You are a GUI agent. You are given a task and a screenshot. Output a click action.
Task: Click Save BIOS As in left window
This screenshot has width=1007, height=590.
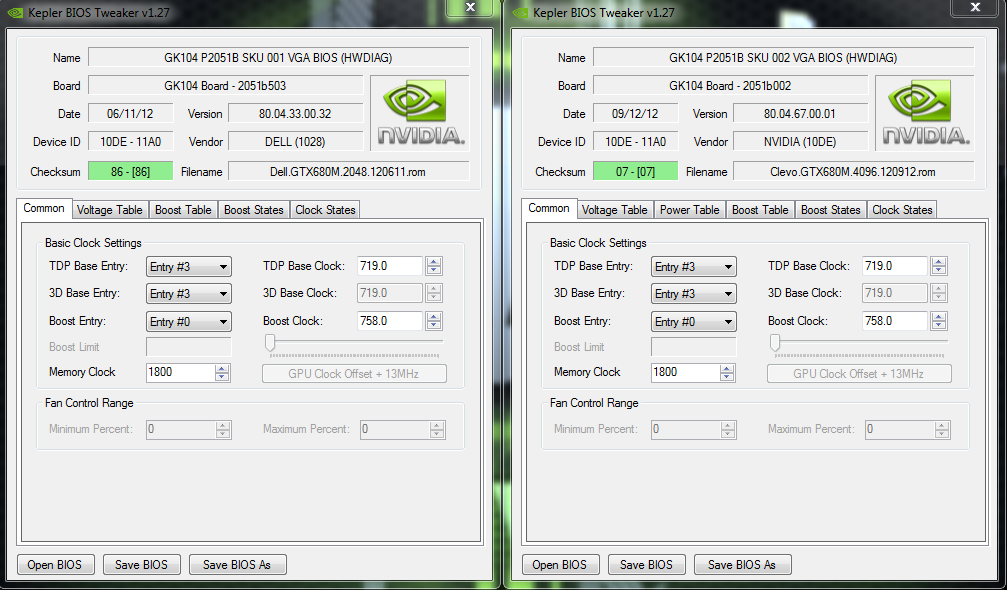pyautogui.click(x=237, y=565)
